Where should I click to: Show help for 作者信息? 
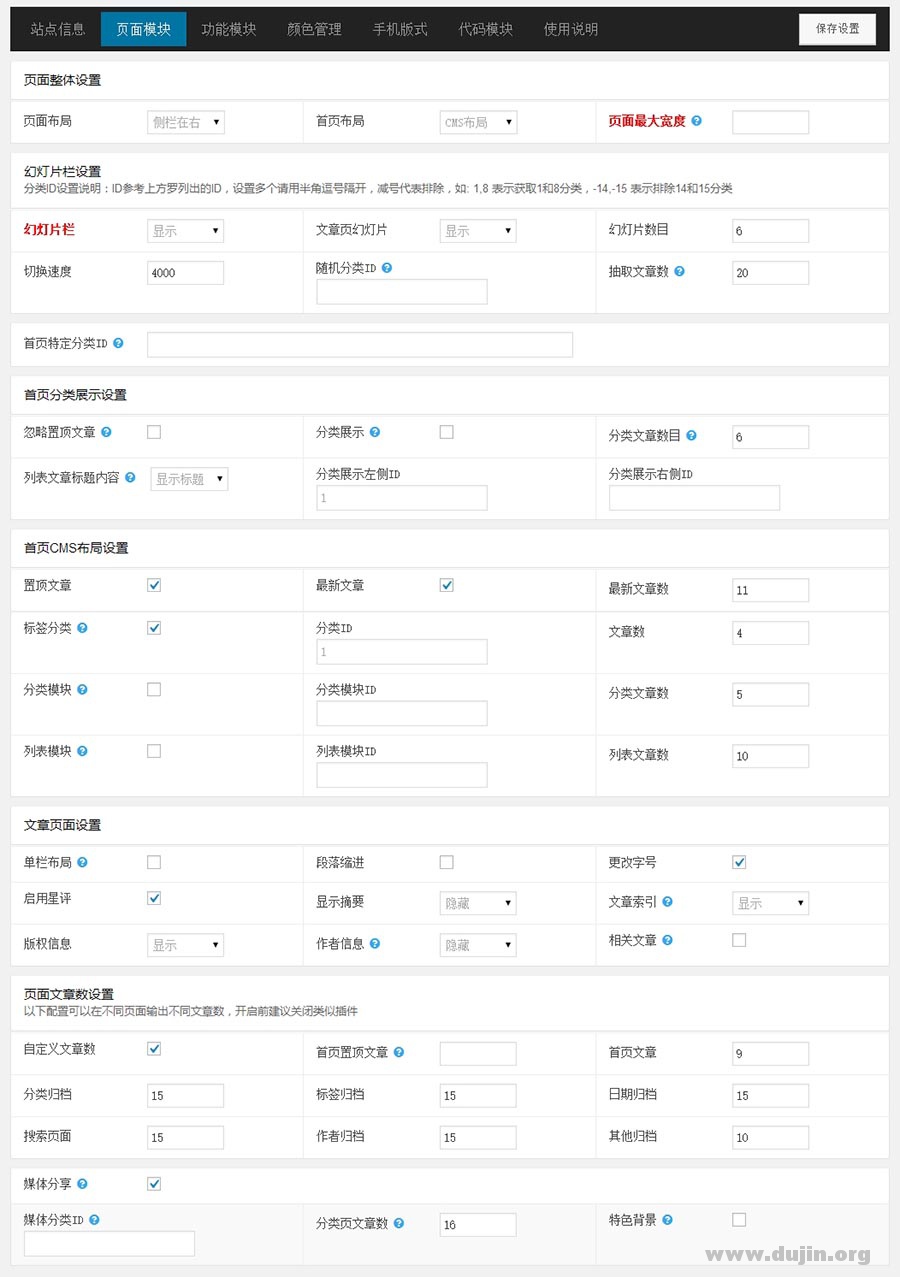[x=375, y=943]
